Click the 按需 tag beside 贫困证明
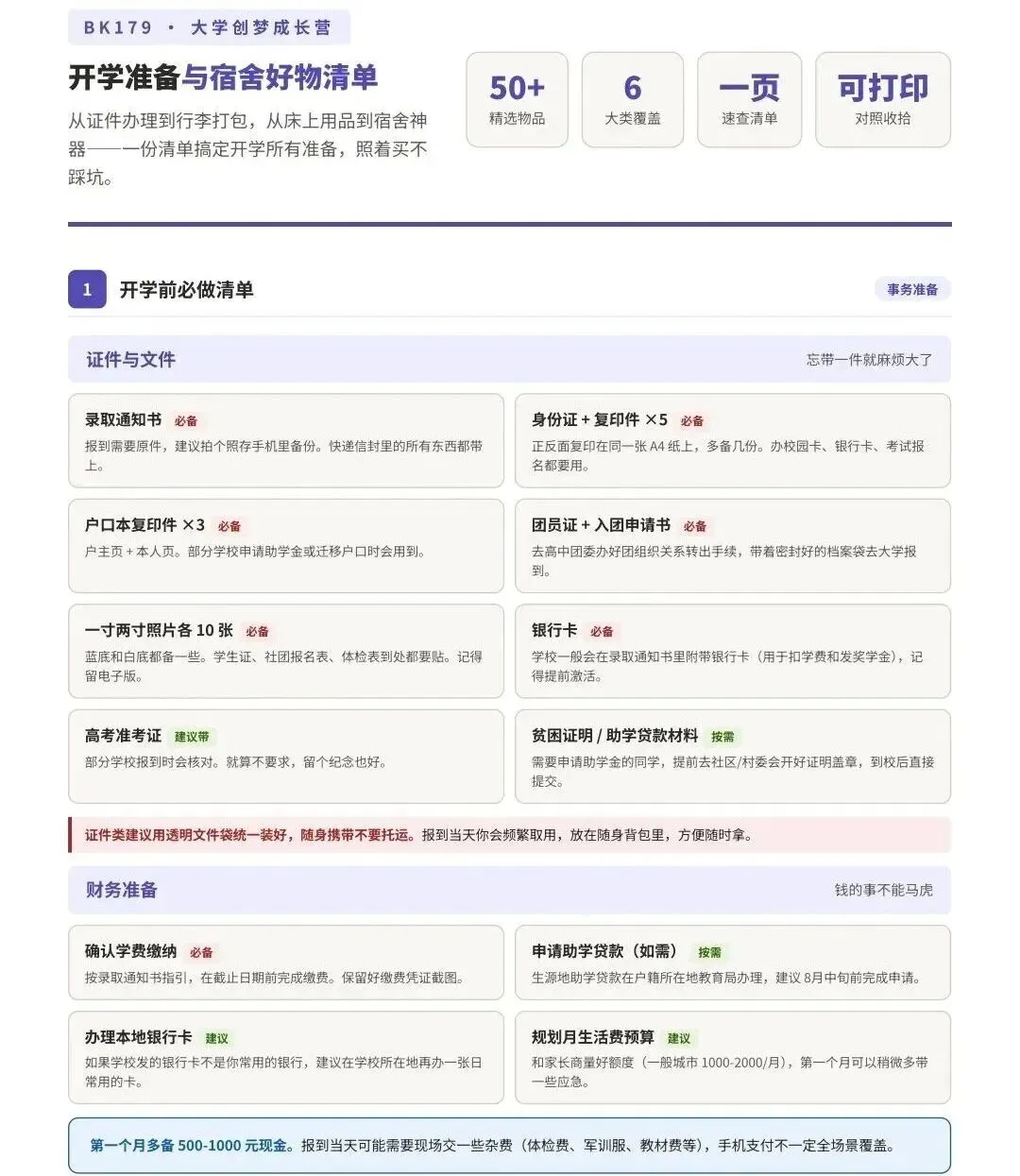The height and width of the screenshot is (1176, 1020). click(723, 737)
